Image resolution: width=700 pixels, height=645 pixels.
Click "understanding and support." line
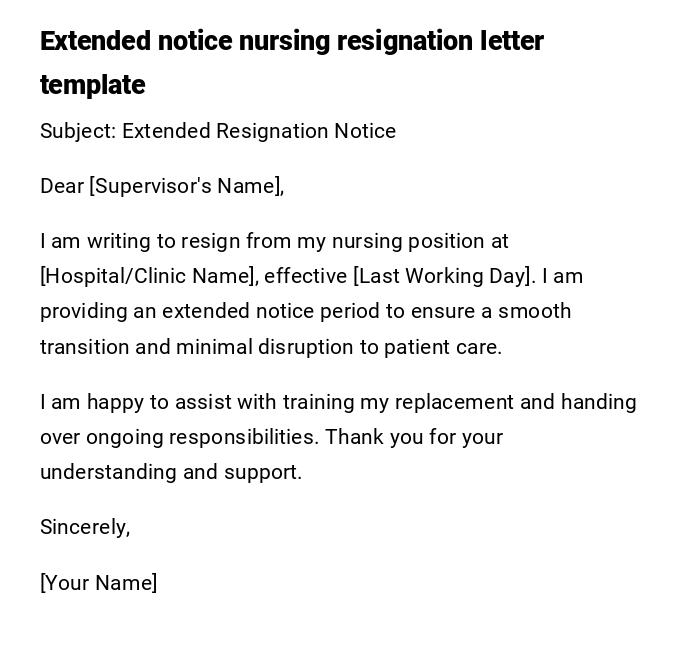171,472
